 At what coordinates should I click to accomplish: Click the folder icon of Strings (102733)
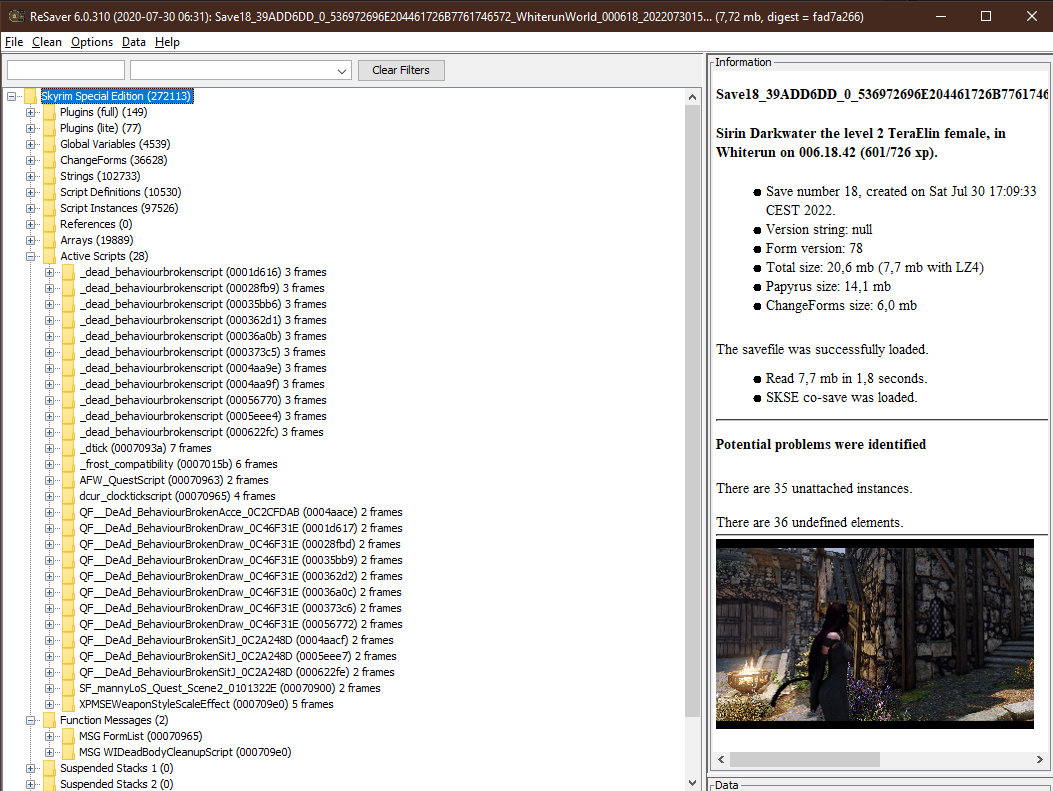[x=50, y=177]
